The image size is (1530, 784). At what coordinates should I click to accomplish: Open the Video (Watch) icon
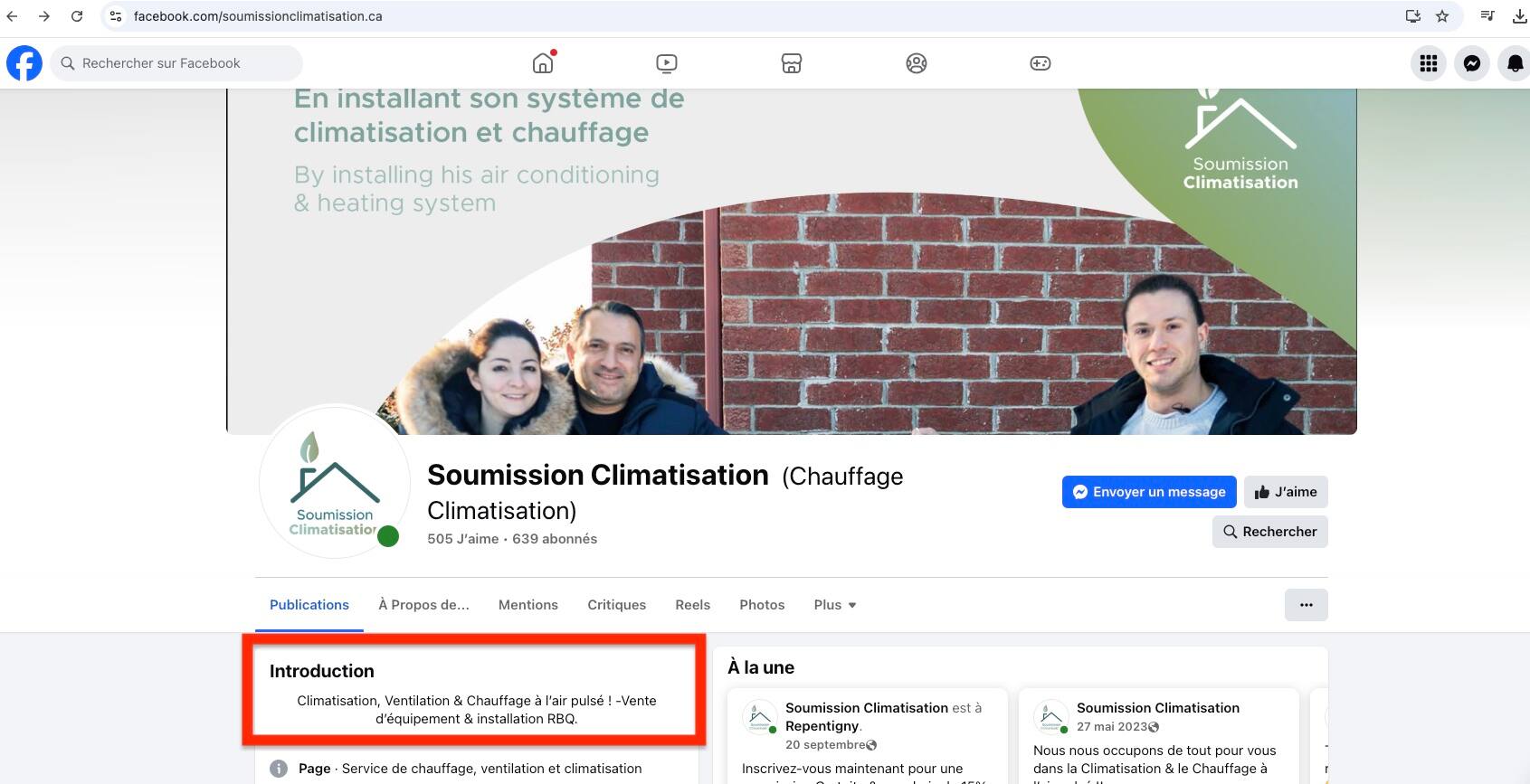click(x=667, y=63)
